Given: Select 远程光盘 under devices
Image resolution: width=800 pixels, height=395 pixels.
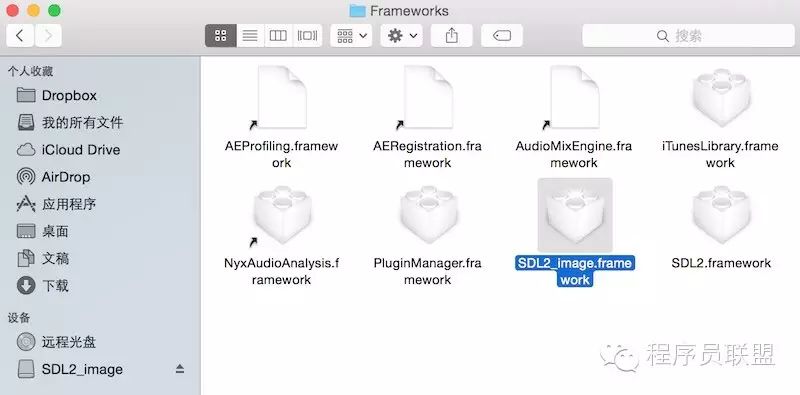Looking at the screenshot, I should [99, 342].
